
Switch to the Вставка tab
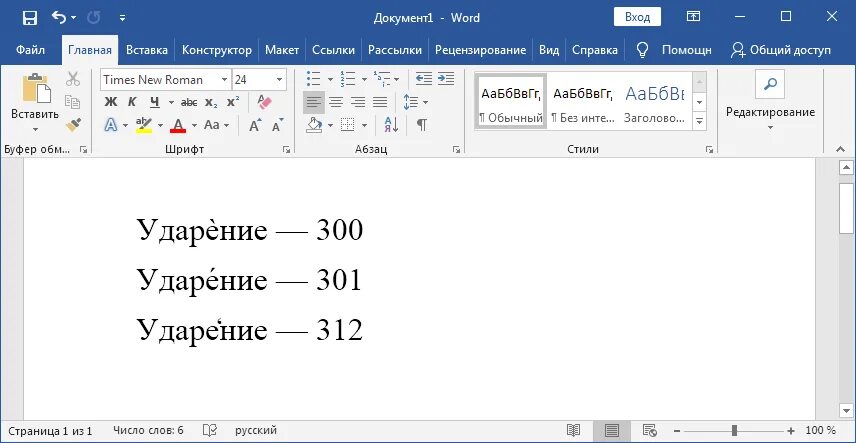click(x=146, y=50)
